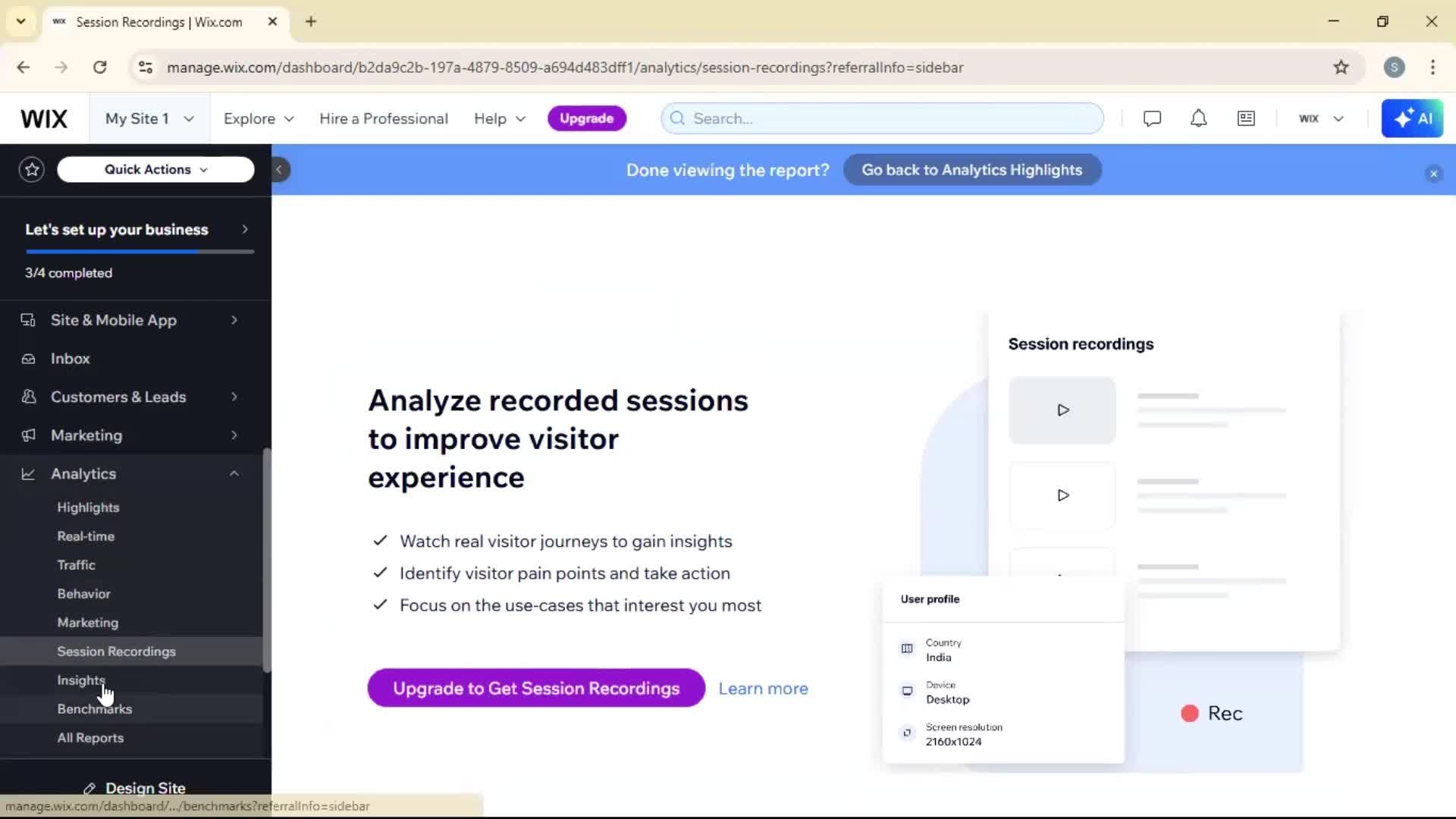Reload the browser page

tap(99, 67)
